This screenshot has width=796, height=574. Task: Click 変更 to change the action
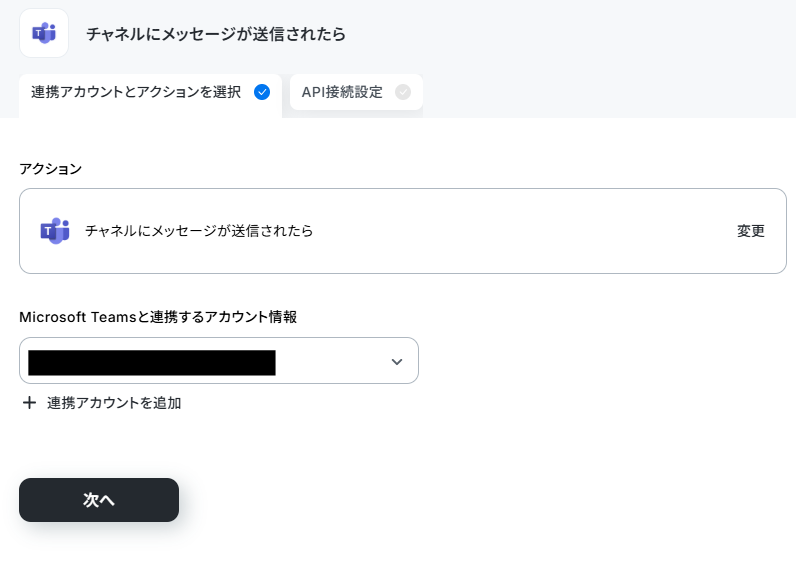[x=751, y=231]
